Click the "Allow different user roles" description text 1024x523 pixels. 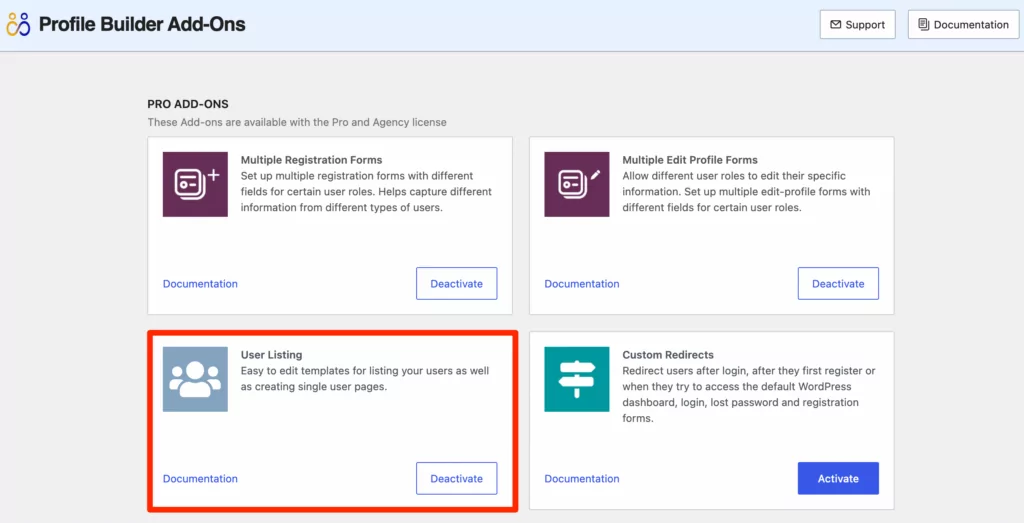(x=746, y=192)
